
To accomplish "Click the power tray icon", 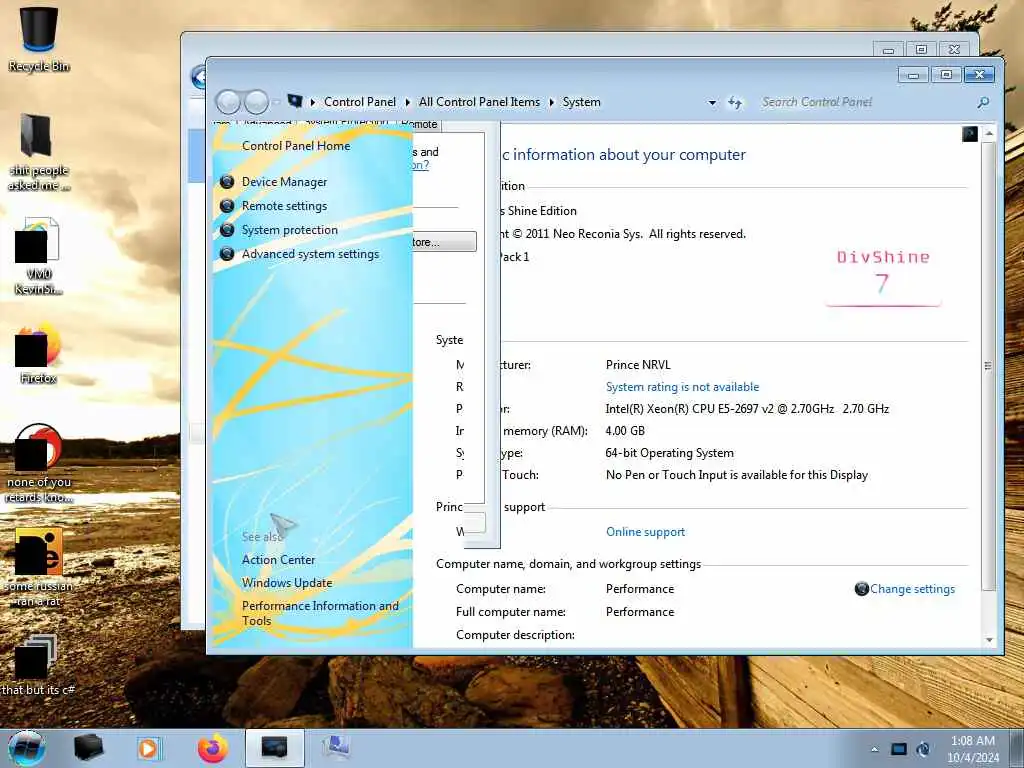I will (923, 749).
